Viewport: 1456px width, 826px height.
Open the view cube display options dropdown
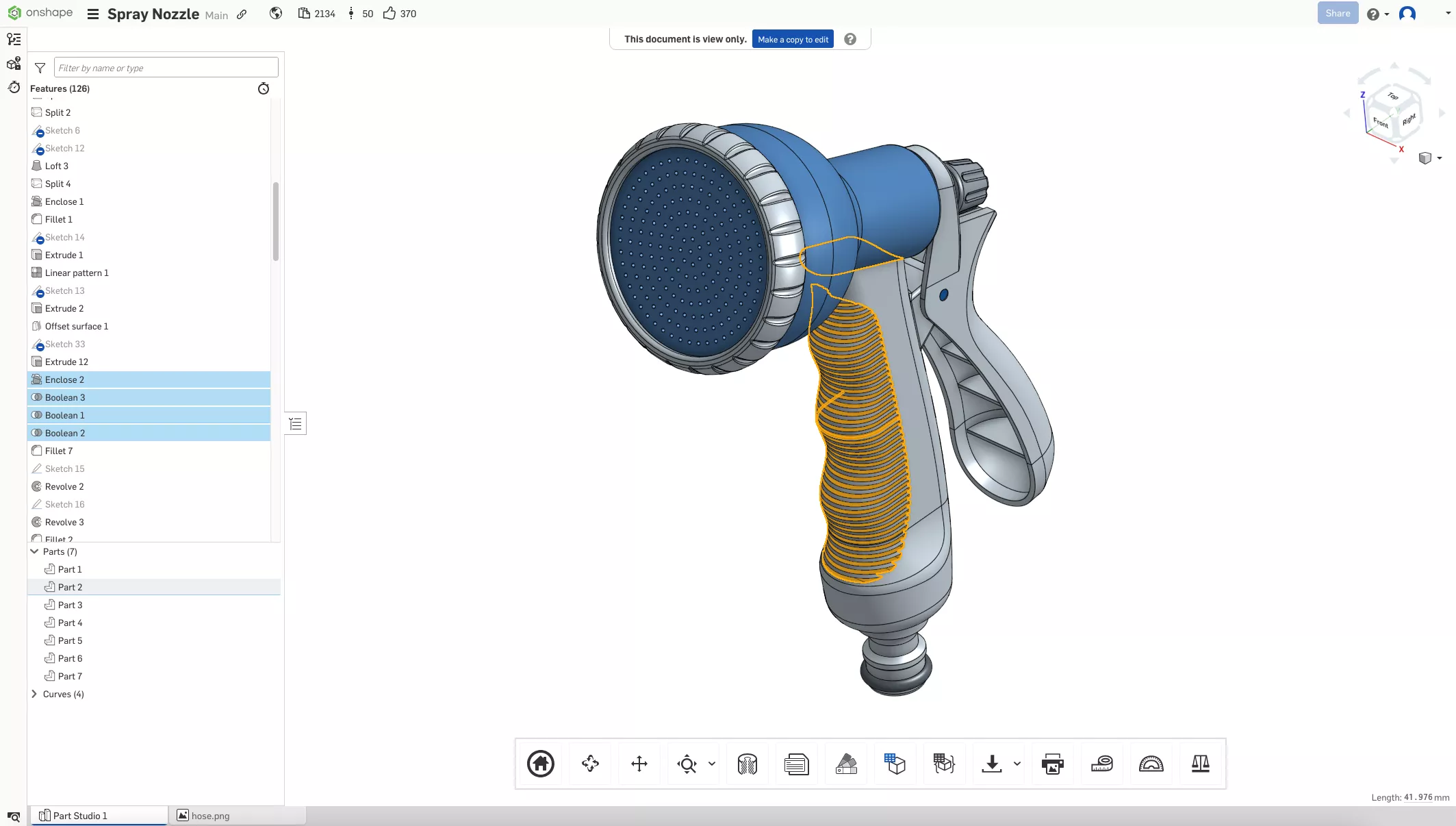pyautogui.click(x=1439, y=158)
